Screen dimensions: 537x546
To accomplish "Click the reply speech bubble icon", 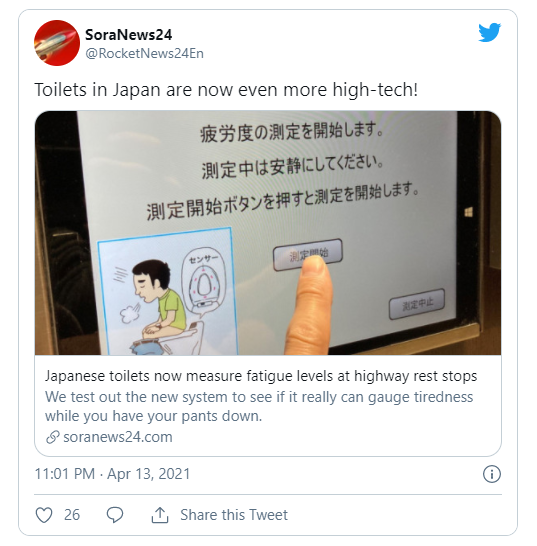I will (115, 515).
